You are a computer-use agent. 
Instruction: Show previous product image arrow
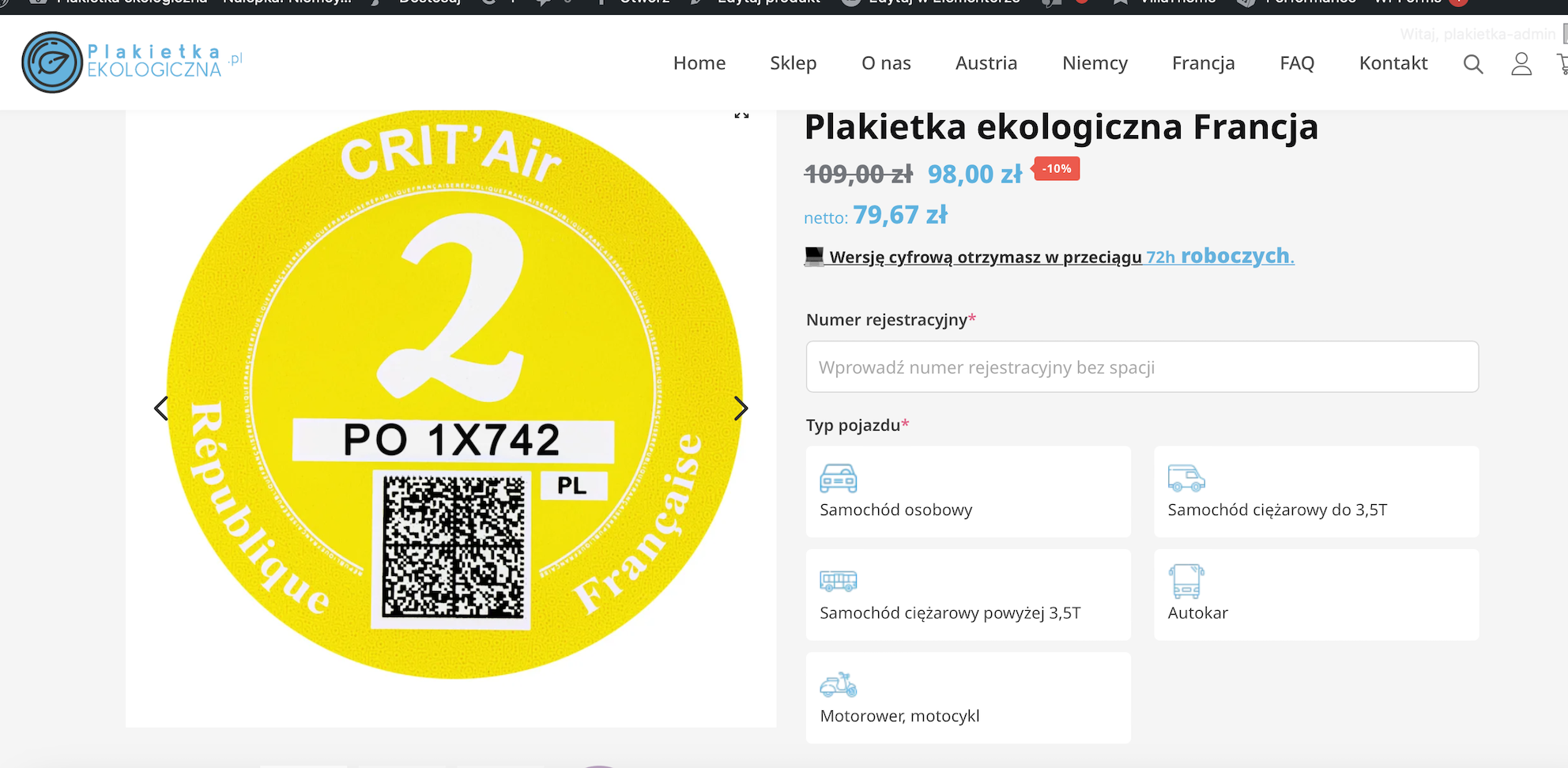(161, 408)
